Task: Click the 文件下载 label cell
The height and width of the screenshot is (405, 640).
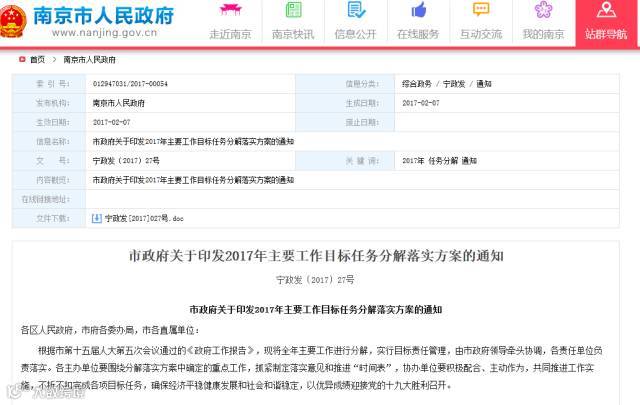Action: pyautogui.click(x=49, y=218)
